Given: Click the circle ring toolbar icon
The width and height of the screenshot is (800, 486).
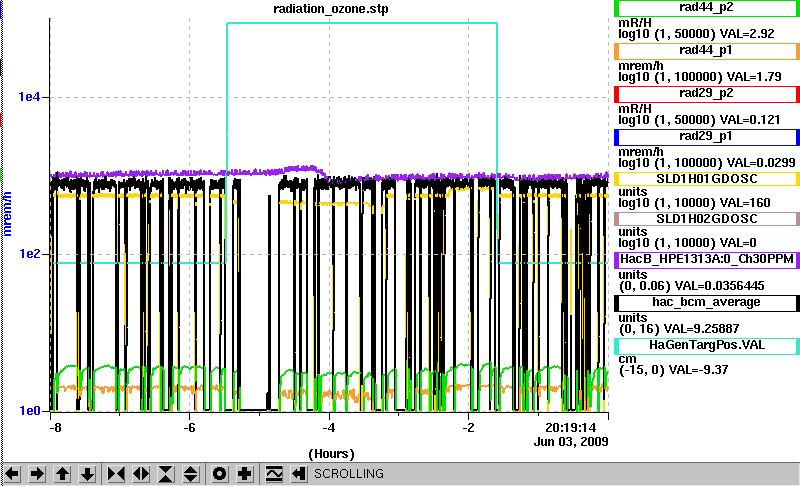Looking at the screenshot, I should (x=220, y=474).
